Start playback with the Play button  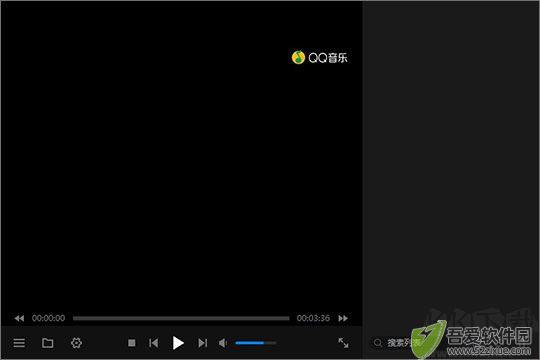[x=178, y=343]
